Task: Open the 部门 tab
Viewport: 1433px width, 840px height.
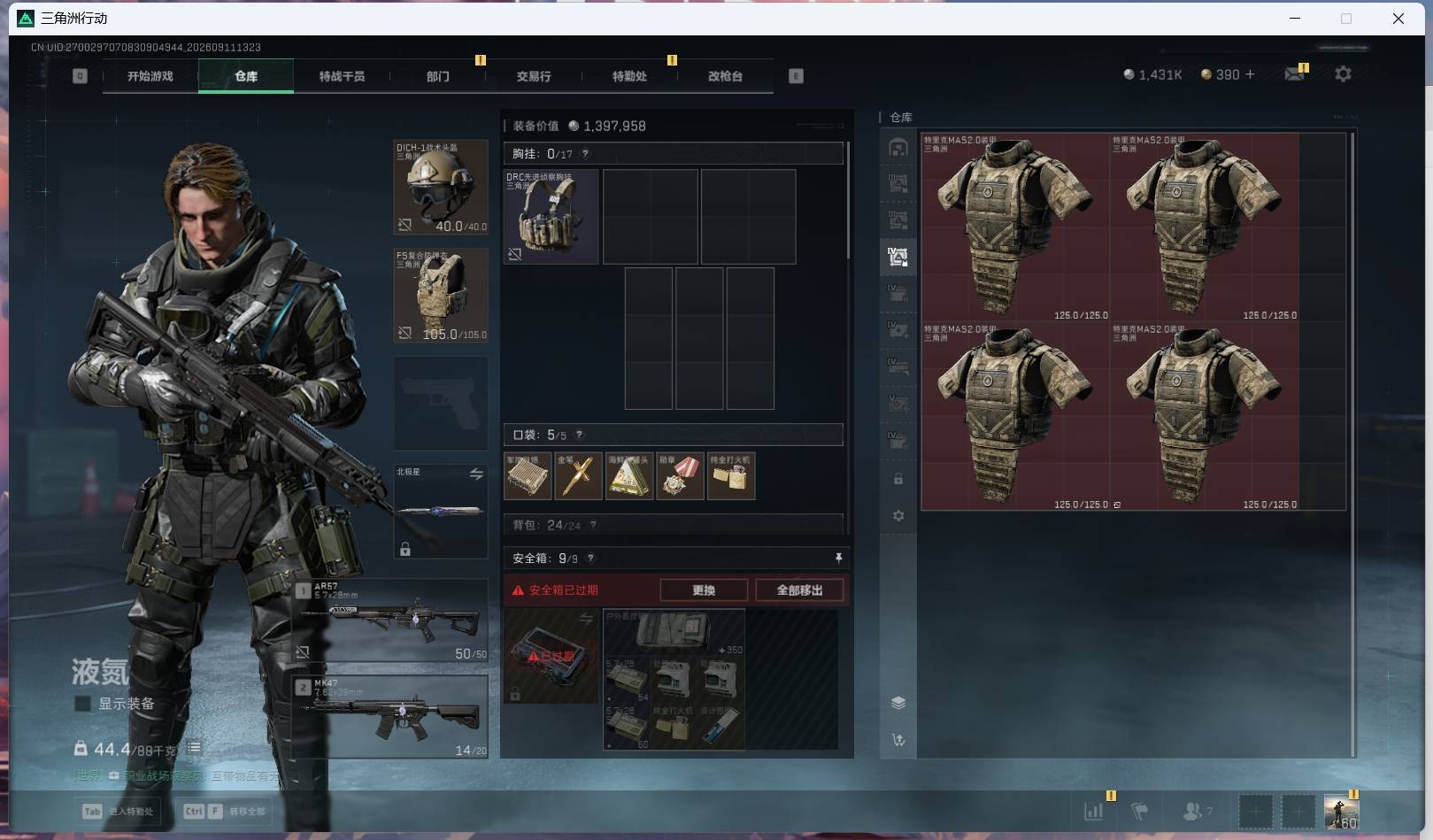Action: click(437, 76)
